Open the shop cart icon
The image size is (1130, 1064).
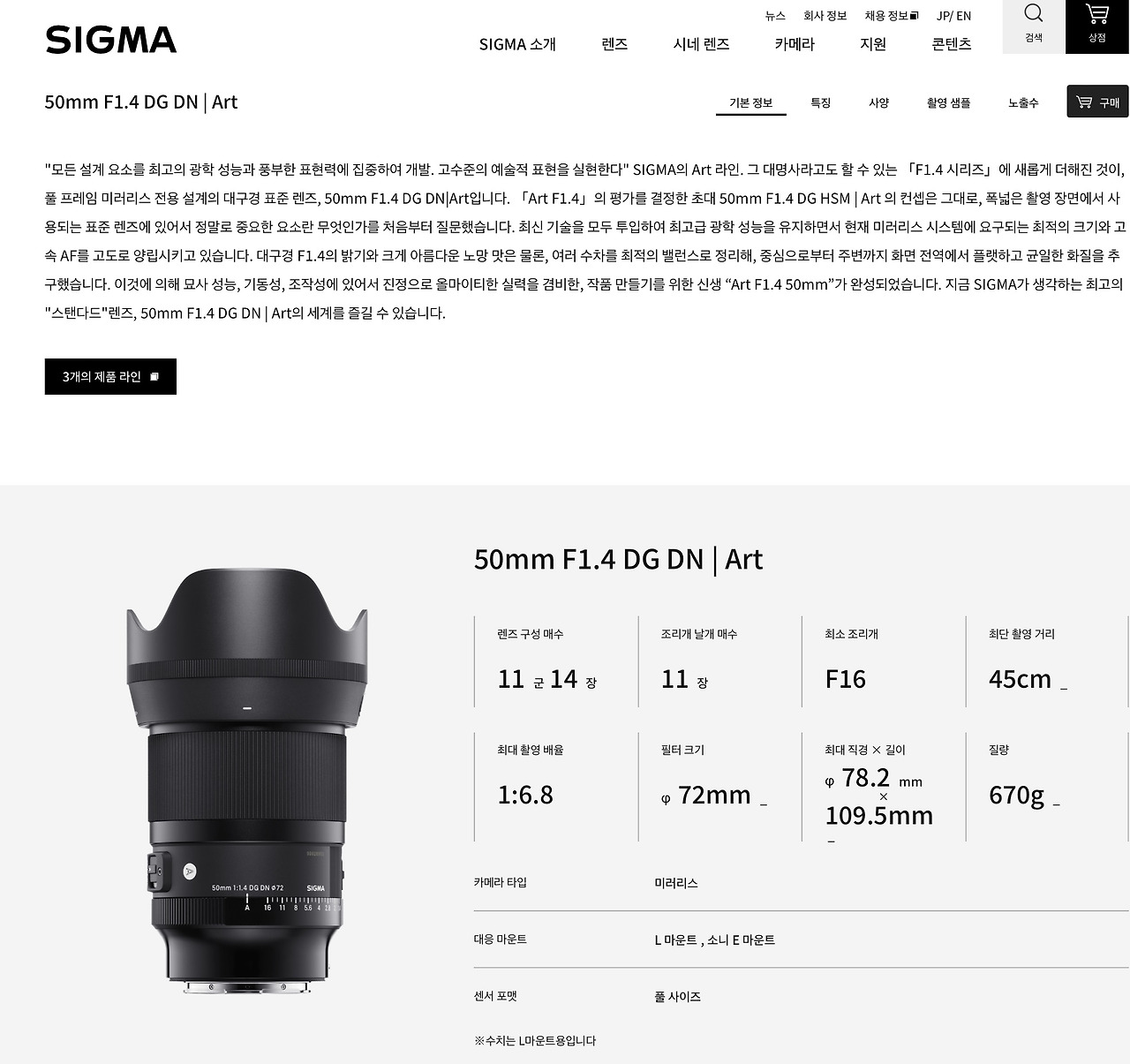[1097, 14]
